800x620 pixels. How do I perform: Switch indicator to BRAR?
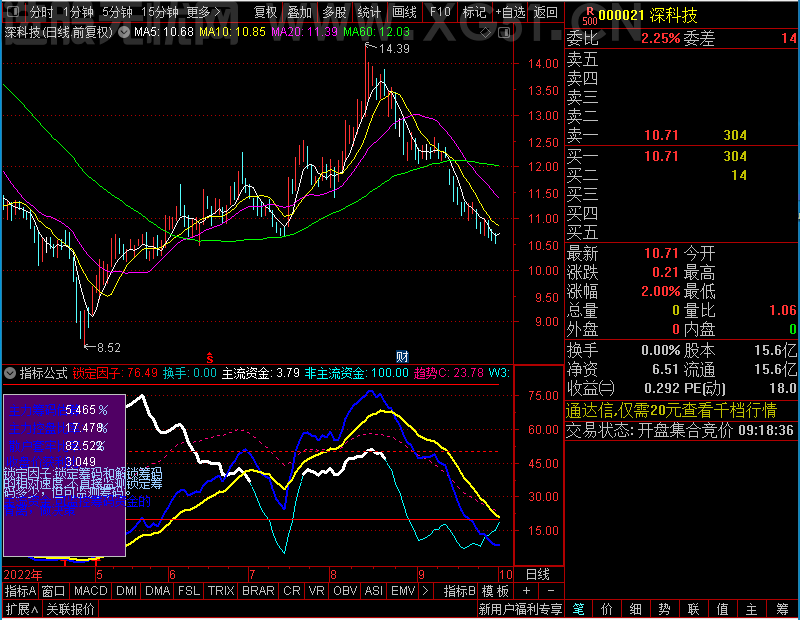click(258, 591)
